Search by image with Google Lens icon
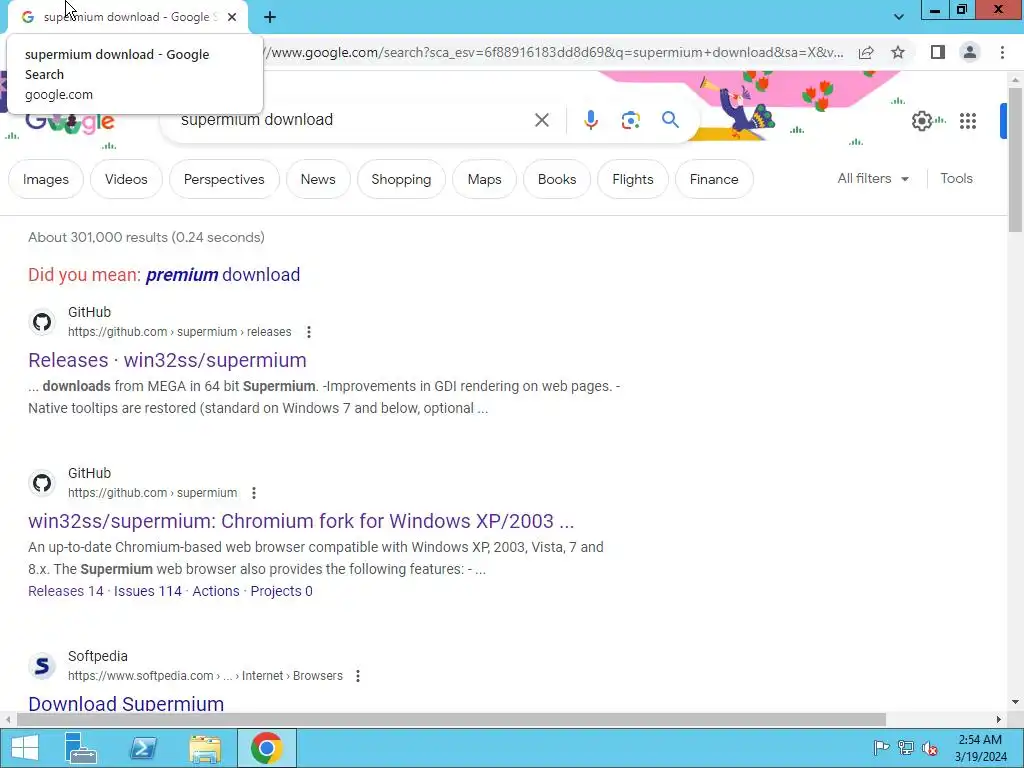This screenshot has height=768, width=1024. tap(630, 120)
